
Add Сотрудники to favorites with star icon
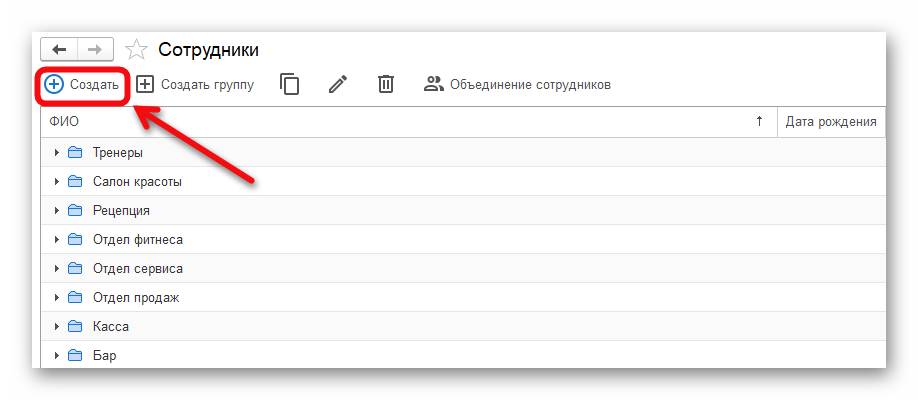pyautogui.click(x=136, y=50)
